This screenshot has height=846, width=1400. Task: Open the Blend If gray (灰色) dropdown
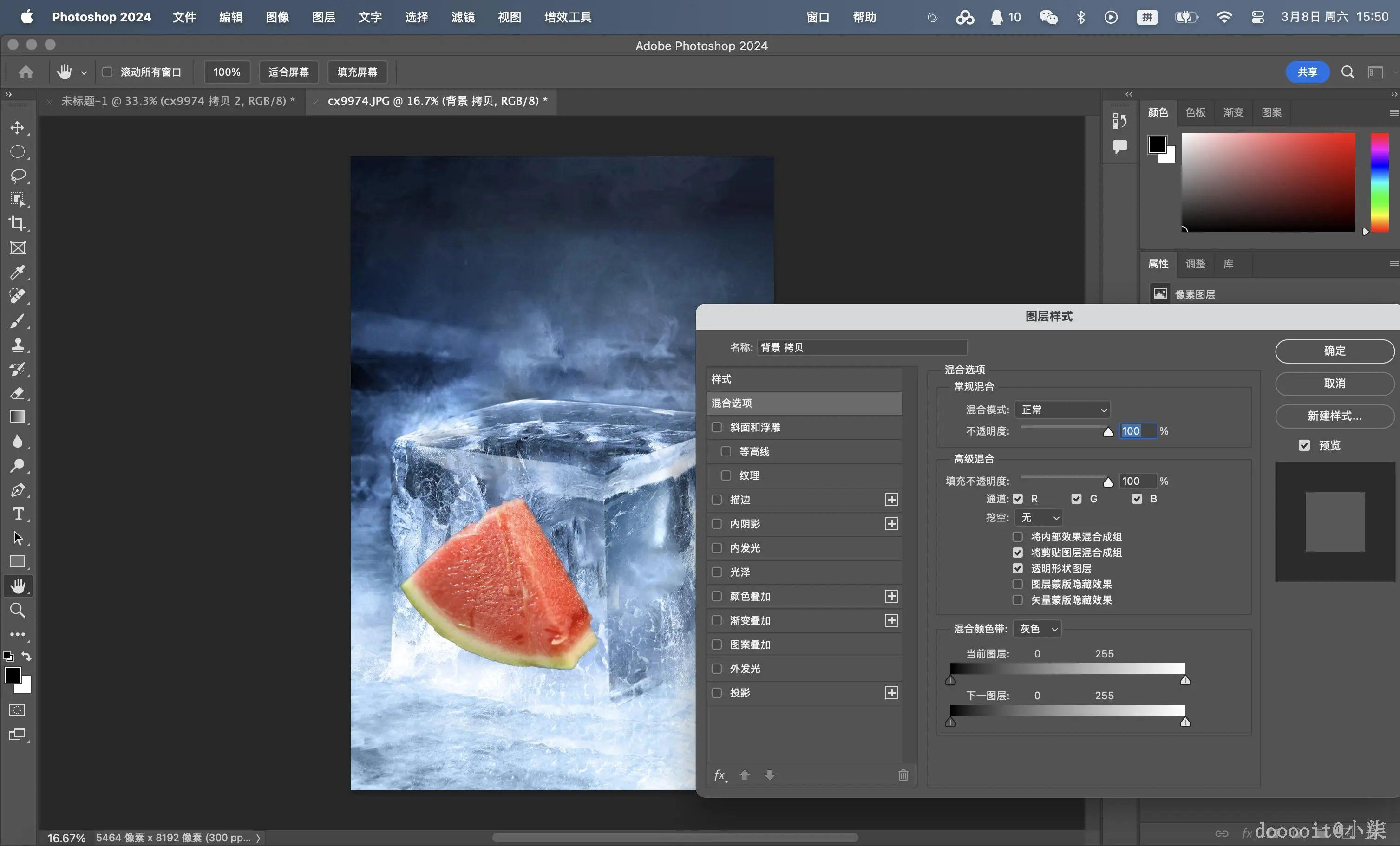[1038, 629]
